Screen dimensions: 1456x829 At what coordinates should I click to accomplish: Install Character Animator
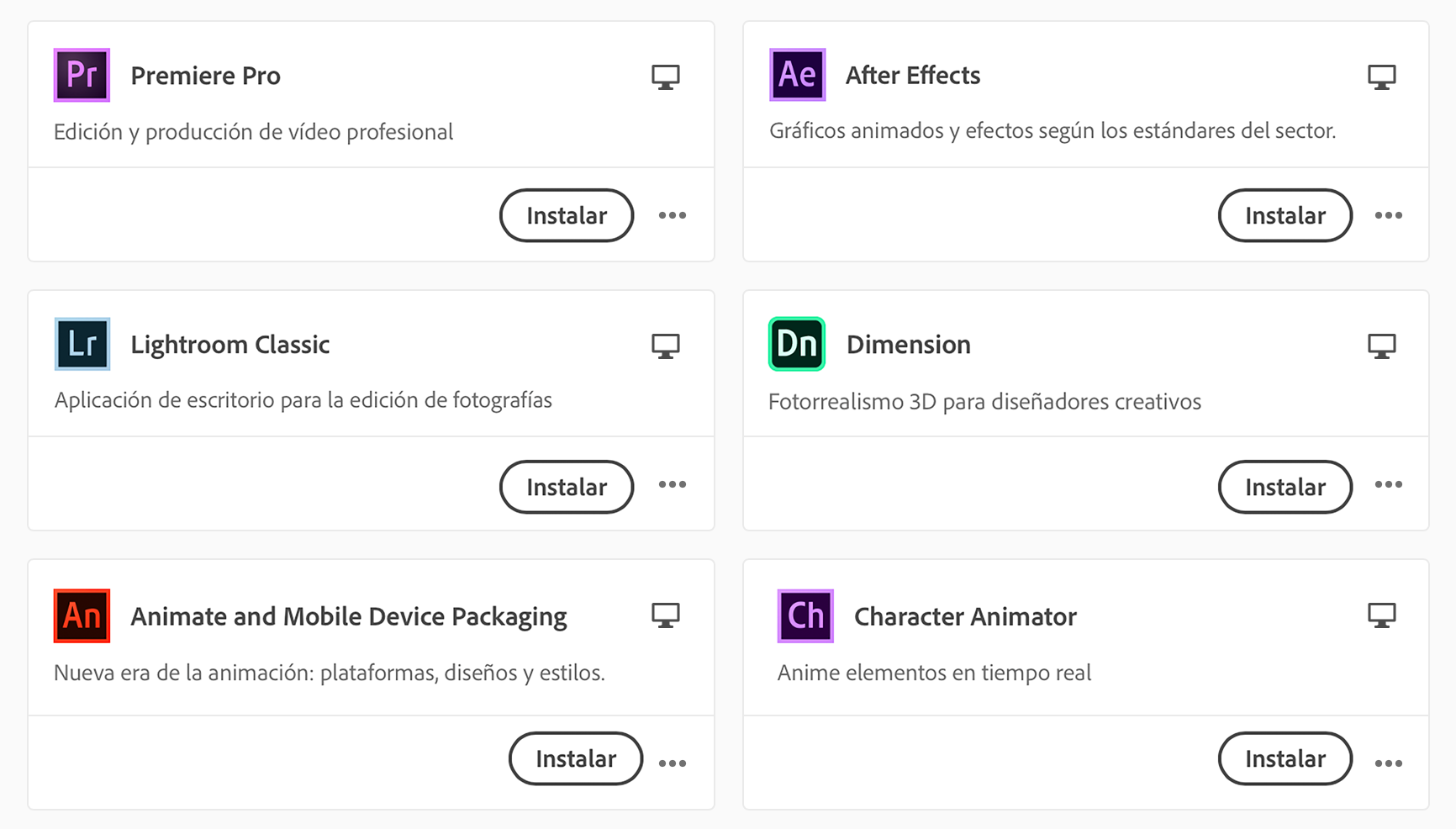1285,759
